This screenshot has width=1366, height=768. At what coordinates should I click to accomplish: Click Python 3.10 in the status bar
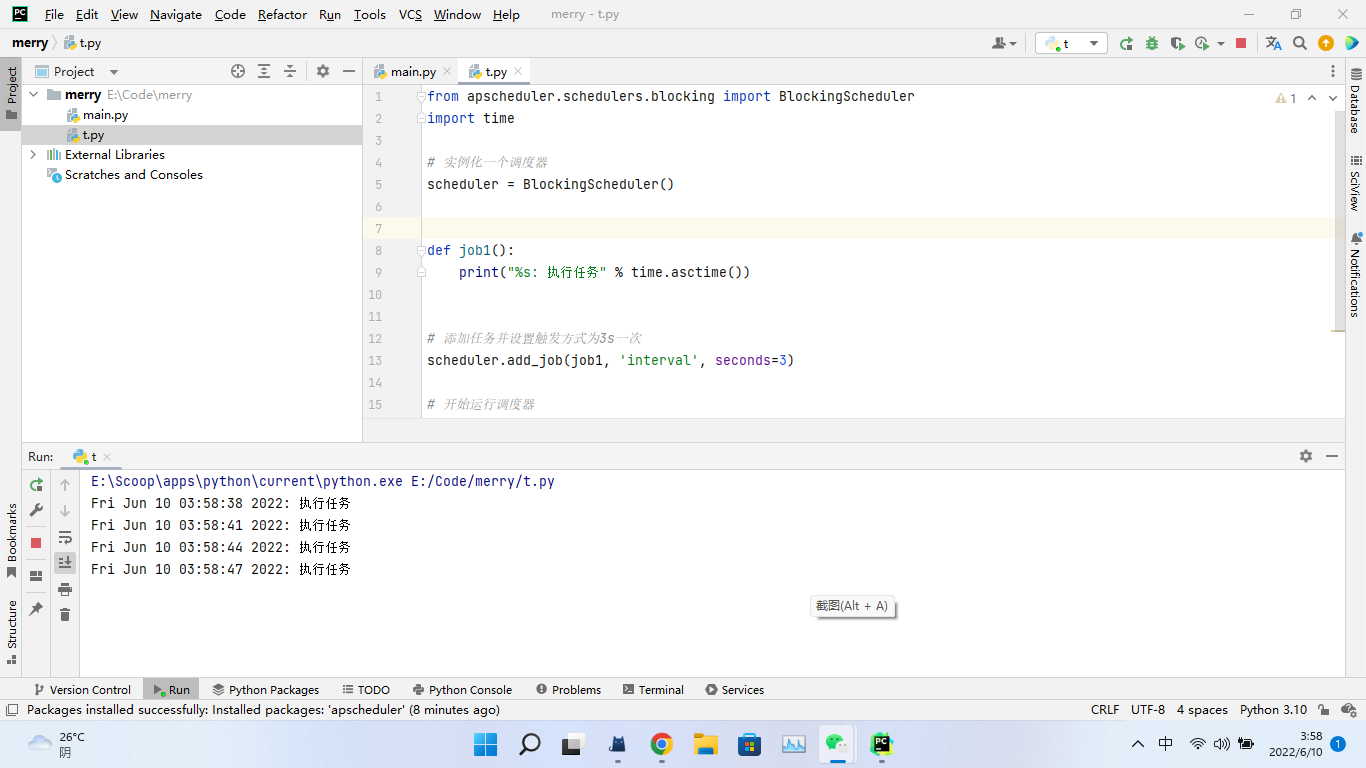[1272, 710]
